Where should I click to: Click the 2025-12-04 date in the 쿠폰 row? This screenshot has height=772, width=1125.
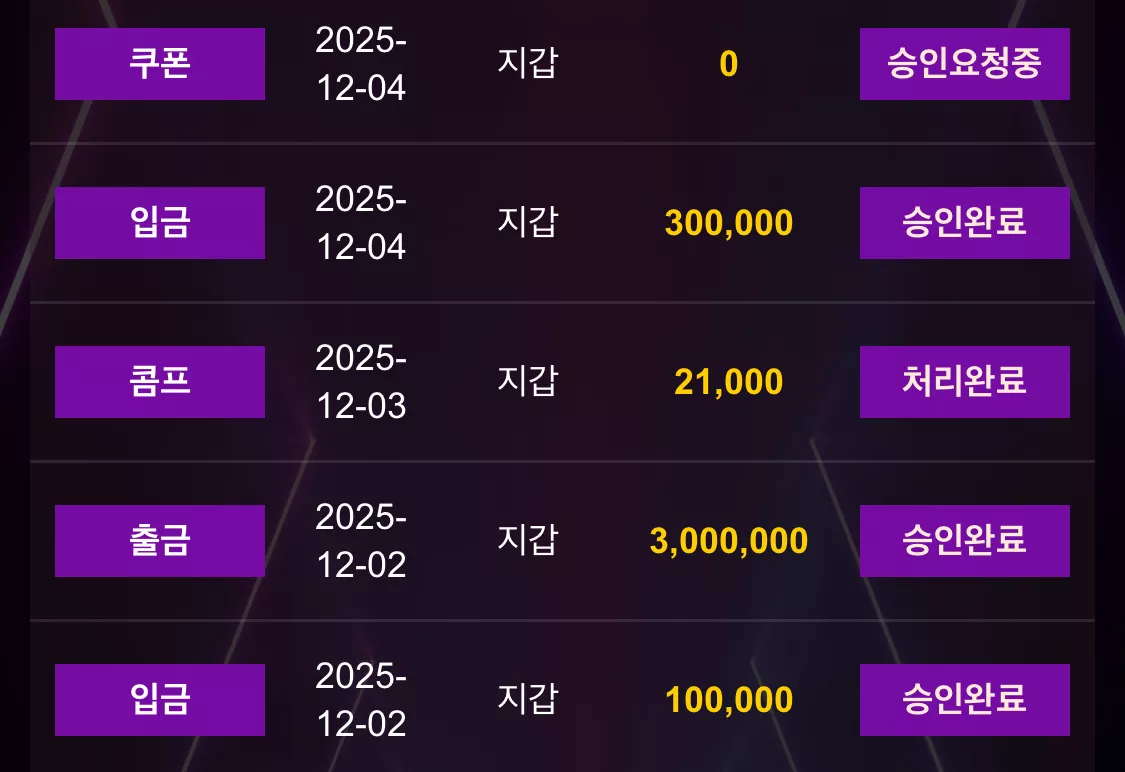click(x=361, y=64)
